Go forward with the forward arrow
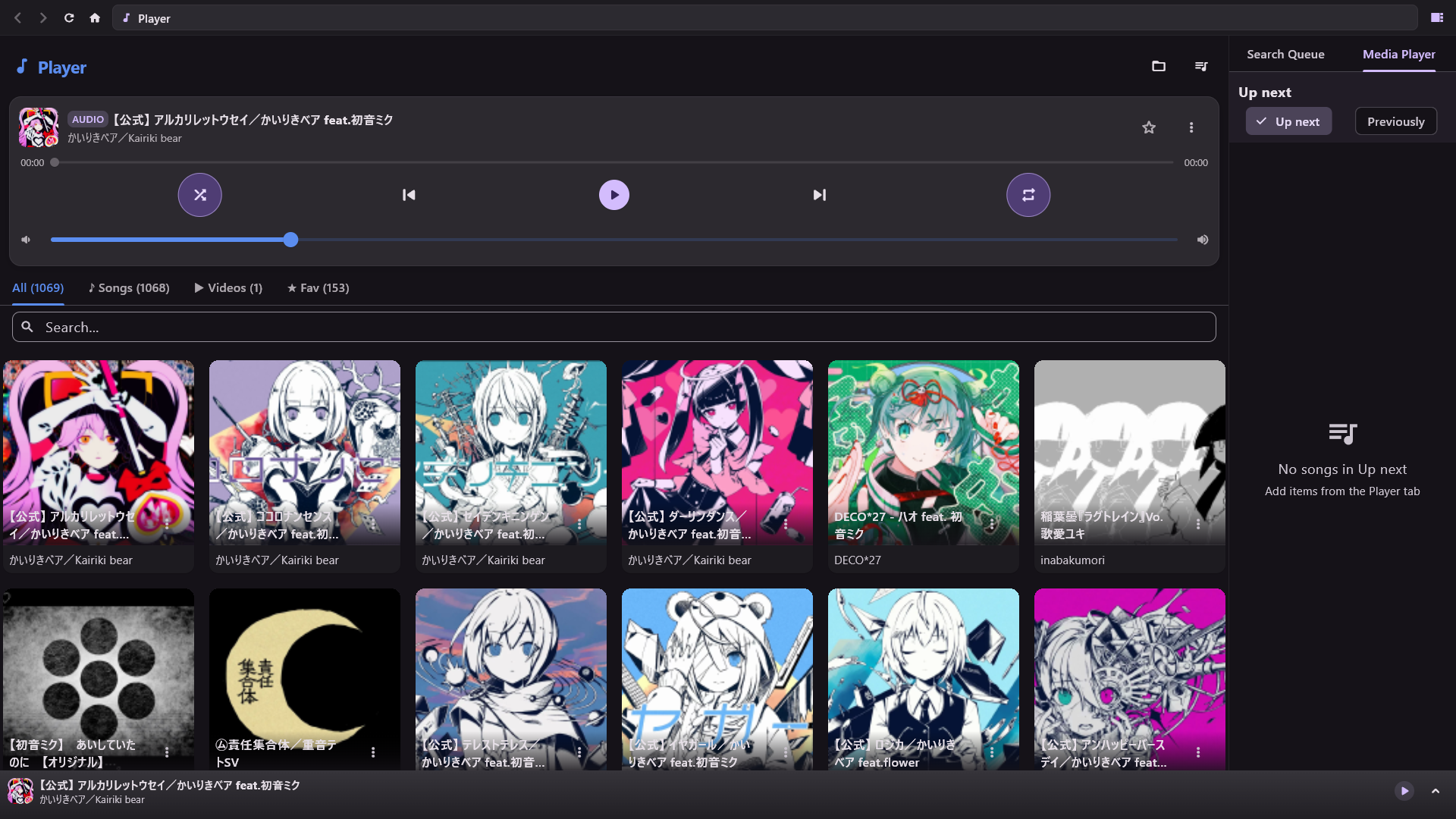Screen dimensions: 1456x819 coord(43,17)
